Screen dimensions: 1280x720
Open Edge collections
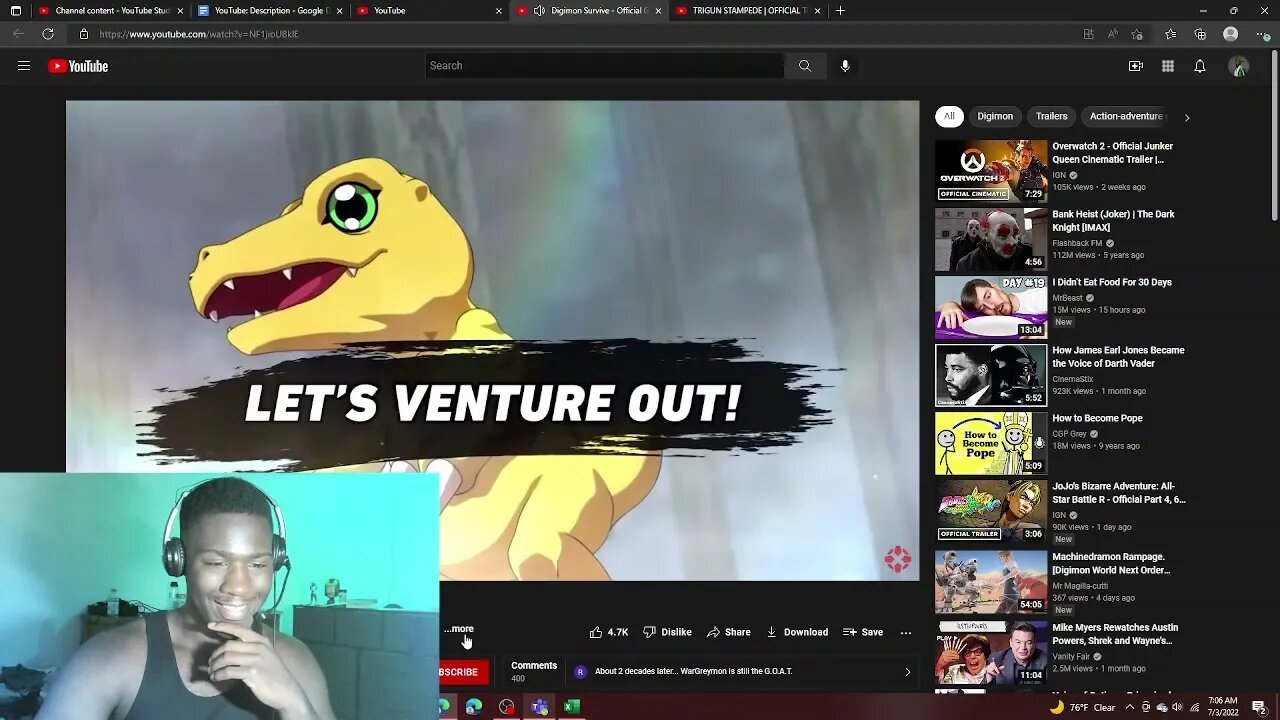[x=1200, y=34]
